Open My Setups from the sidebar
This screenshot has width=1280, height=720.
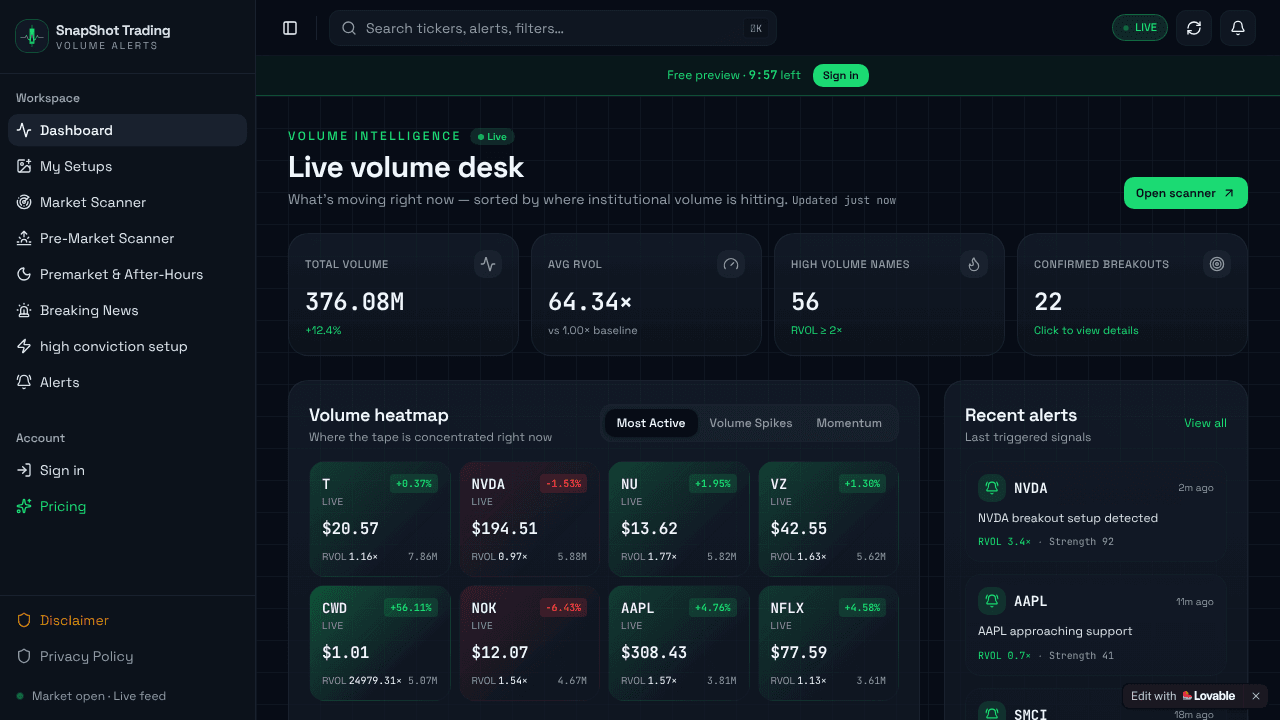(127, 166)
